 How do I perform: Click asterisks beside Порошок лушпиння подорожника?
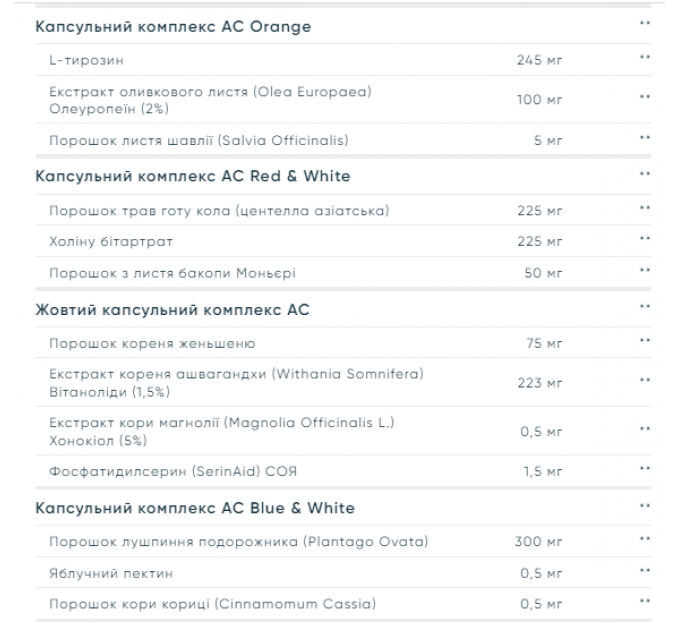(645, 539)
